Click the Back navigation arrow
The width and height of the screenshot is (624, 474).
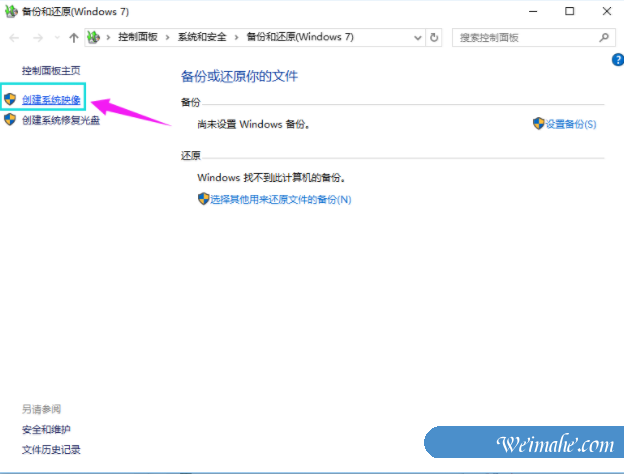click(x=14, y=38)
